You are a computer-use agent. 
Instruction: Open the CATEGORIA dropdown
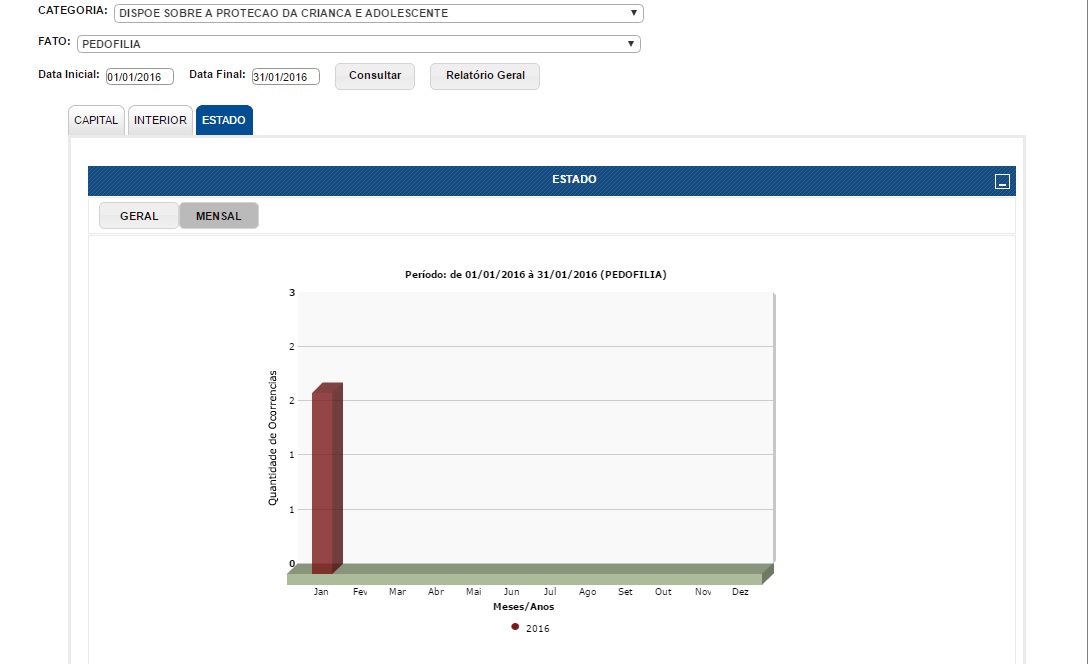click(x=379, y=14)
